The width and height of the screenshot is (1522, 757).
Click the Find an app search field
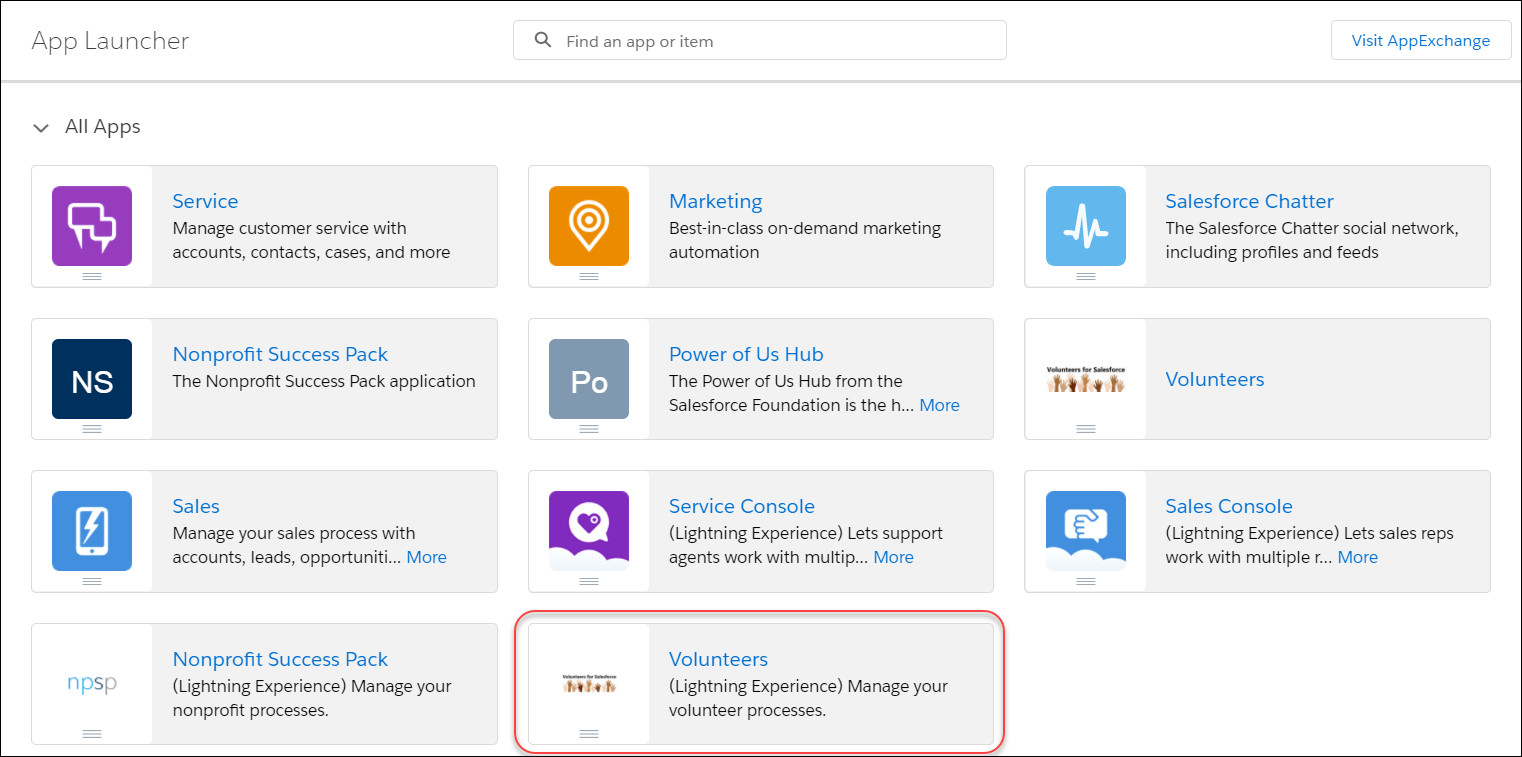(759, 40)
